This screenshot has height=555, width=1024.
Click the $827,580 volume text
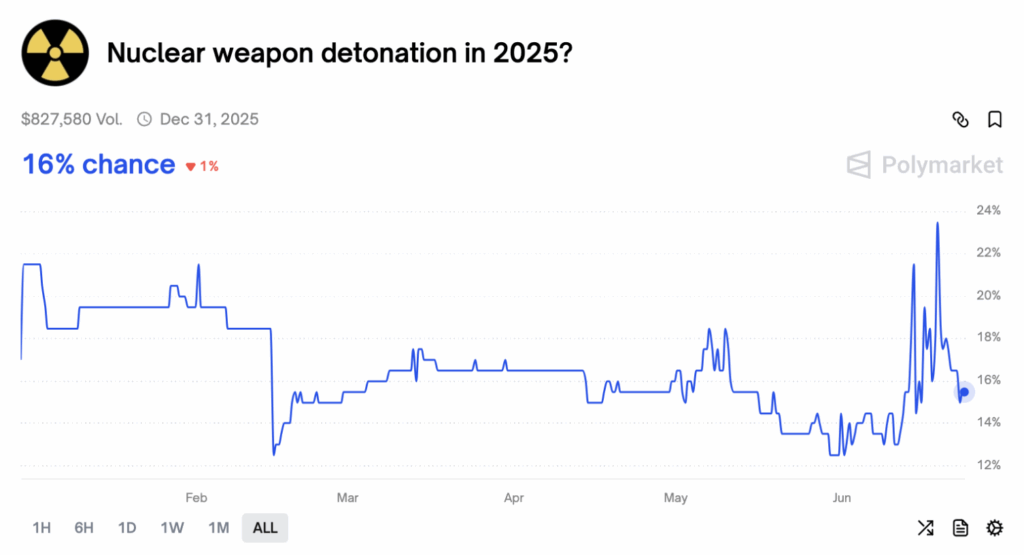coord(71,120)
